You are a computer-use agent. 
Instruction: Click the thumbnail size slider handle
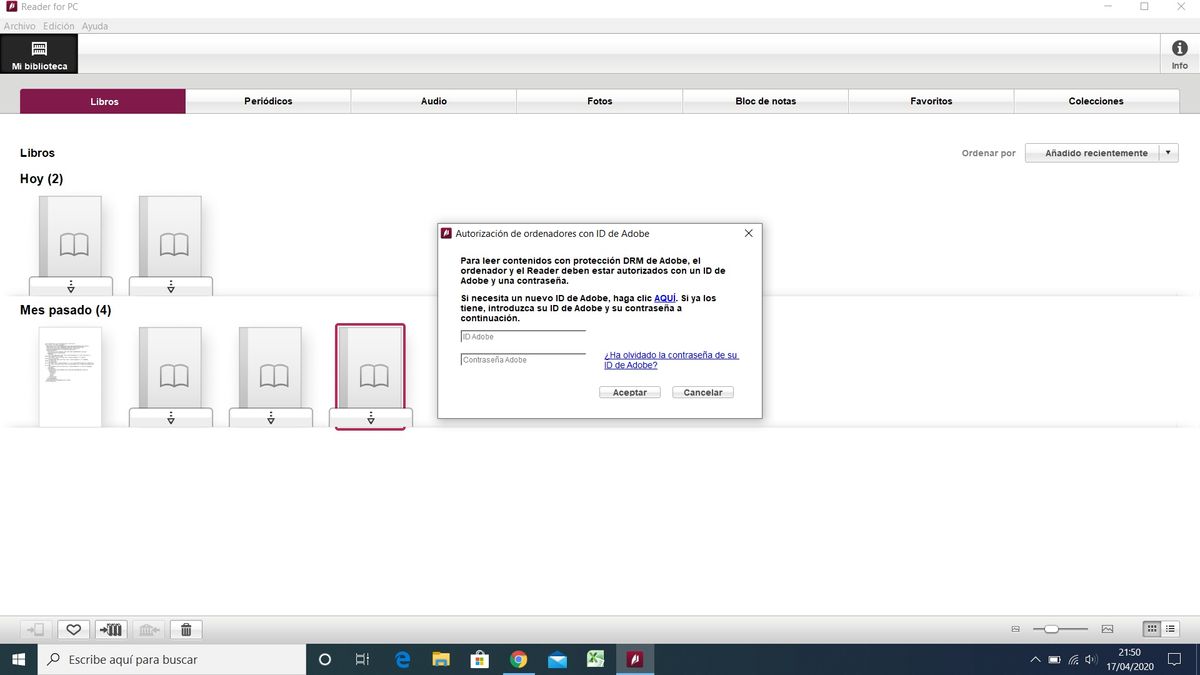click(x=1051, y=629)
